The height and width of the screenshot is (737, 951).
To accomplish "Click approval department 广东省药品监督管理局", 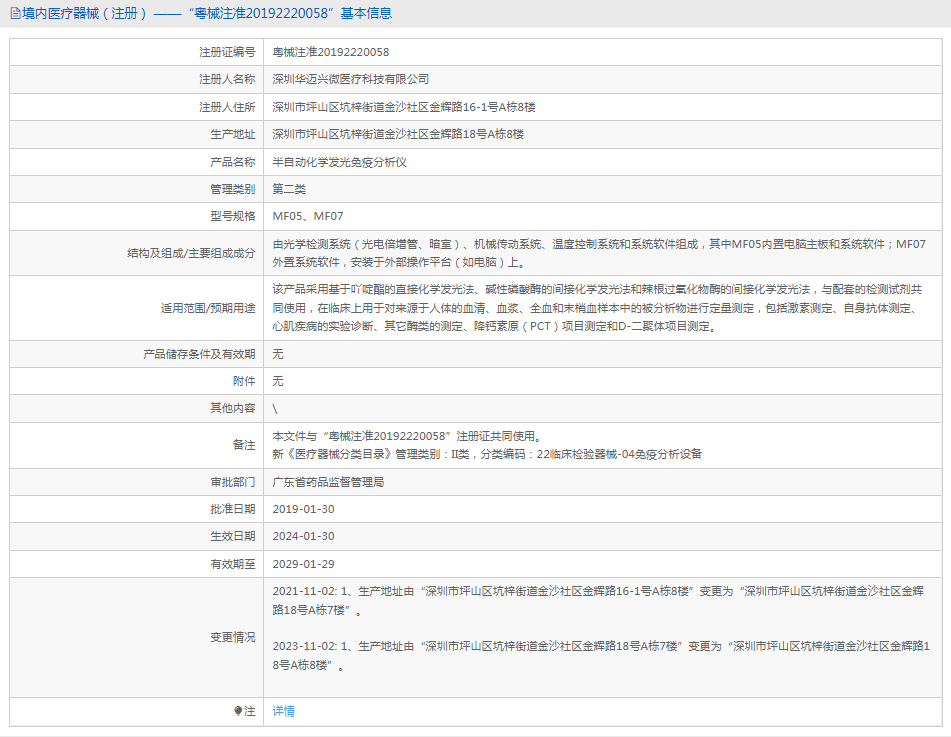I will pos(328,482).
